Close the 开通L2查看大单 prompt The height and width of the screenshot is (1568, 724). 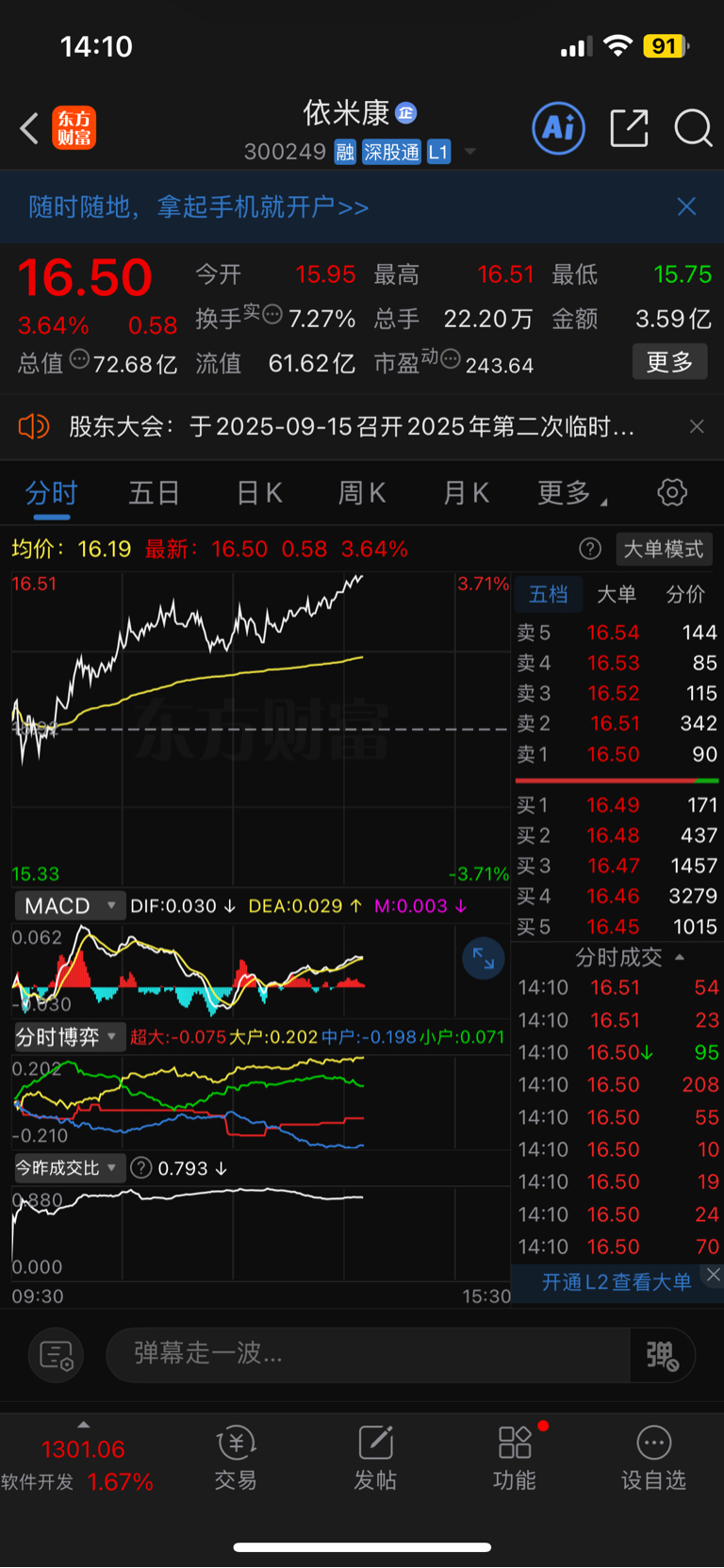point(714,1275)
